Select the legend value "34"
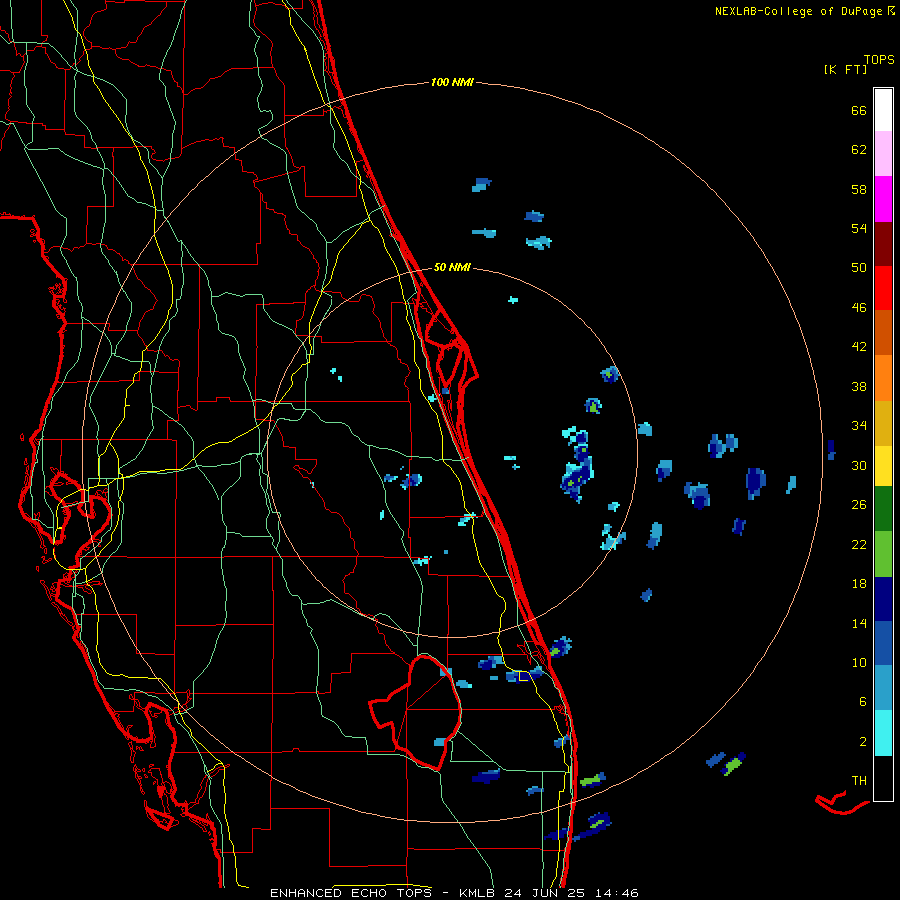The image size is (900, 900). click(859, 426)
